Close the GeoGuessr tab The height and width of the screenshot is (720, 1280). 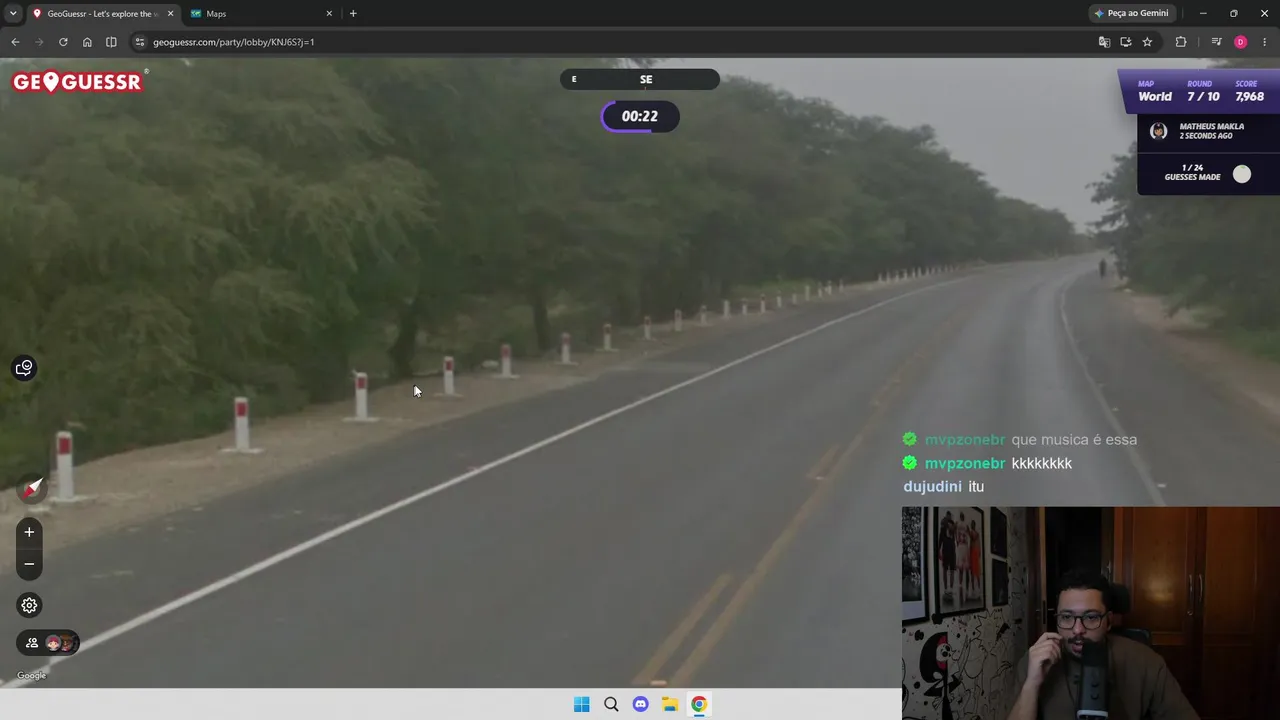tap(170, 14)
